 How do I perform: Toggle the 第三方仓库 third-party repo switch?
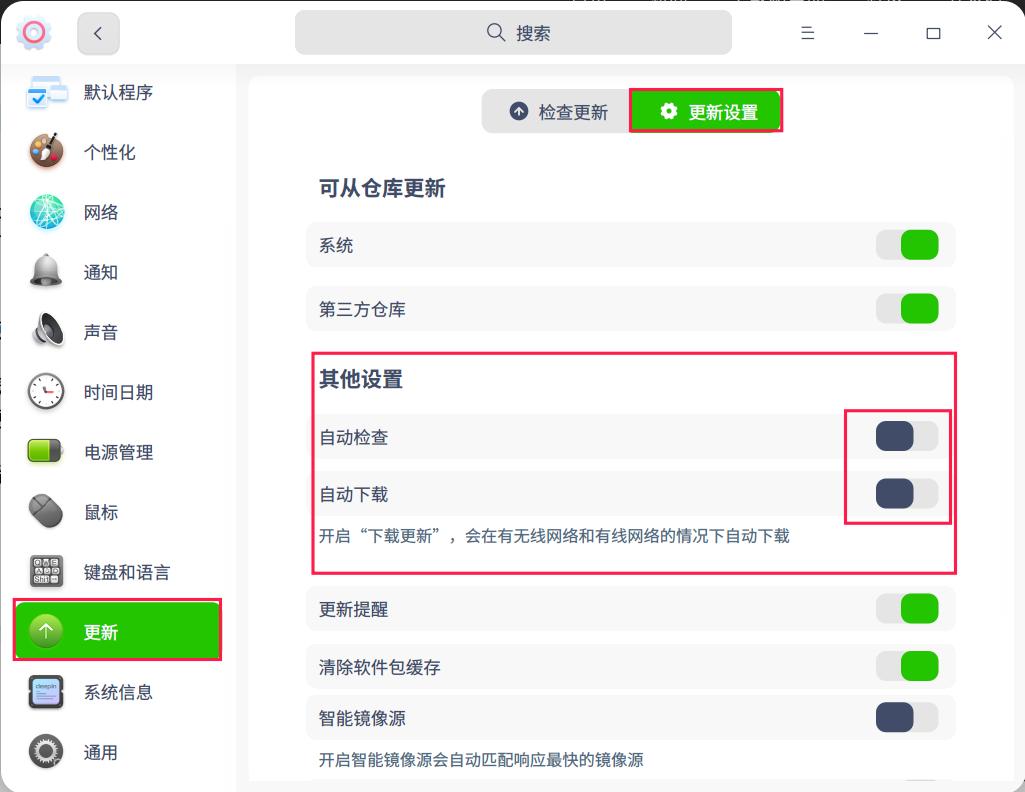point(908,309)
